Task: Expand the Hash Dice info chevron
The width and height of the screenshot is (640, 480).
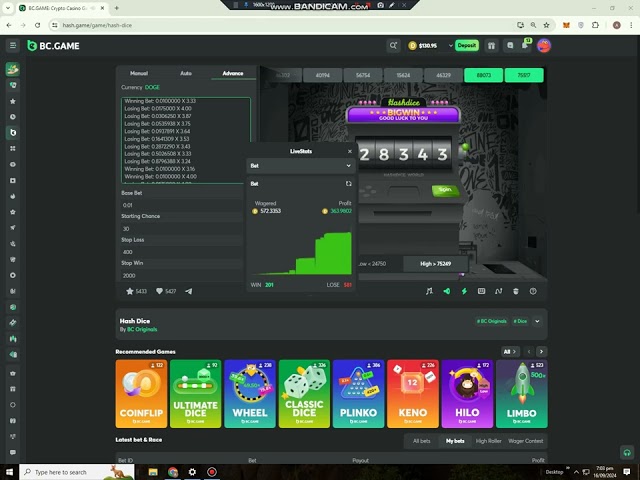Action: click(537, 321)
